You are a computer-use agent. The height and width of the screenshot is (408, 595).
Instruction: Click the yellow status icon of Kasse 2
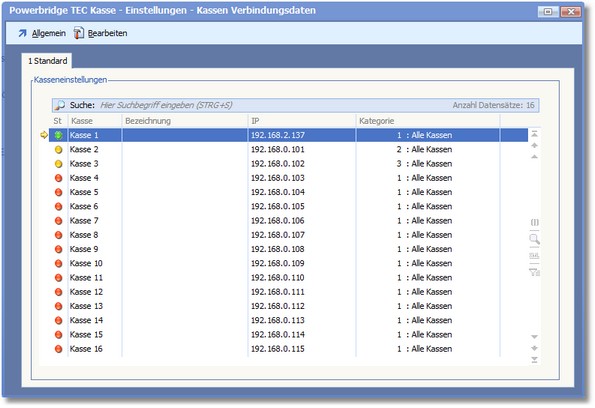[x=58, y=150]
